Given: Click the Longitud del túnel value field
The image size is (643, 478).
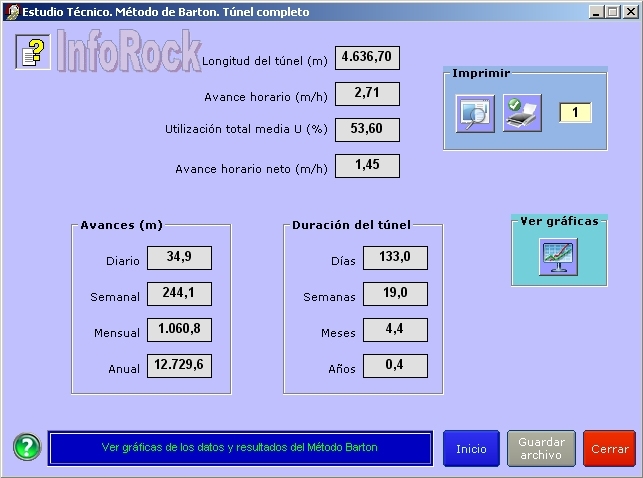Looking at the screenshot, I should point(367,58).
